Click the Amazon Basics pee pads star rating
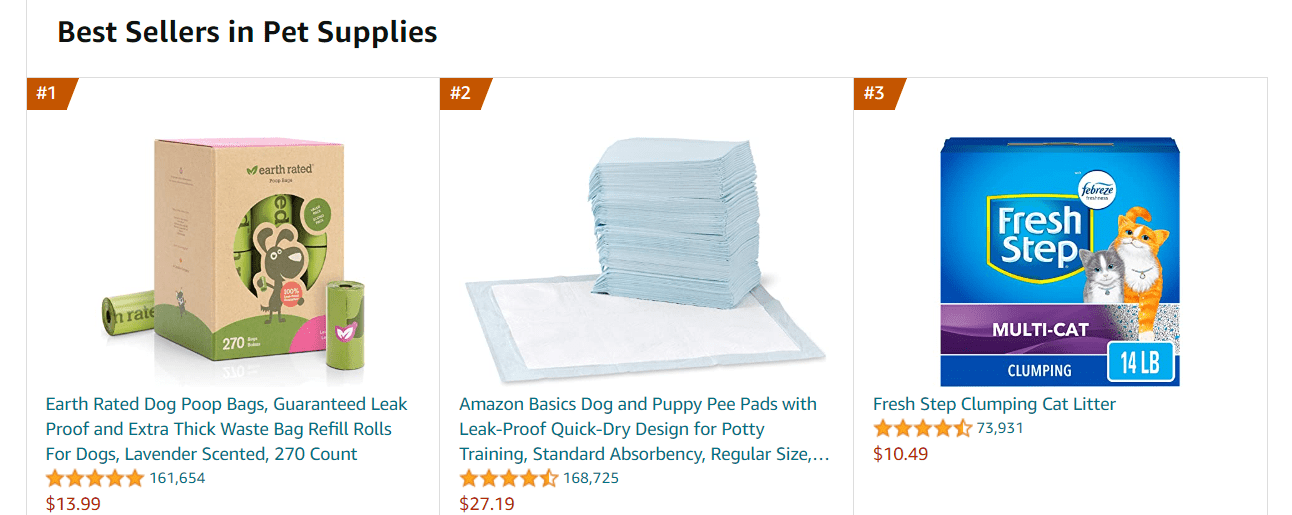Screen dimensions: 1292x515 [508, 478]
